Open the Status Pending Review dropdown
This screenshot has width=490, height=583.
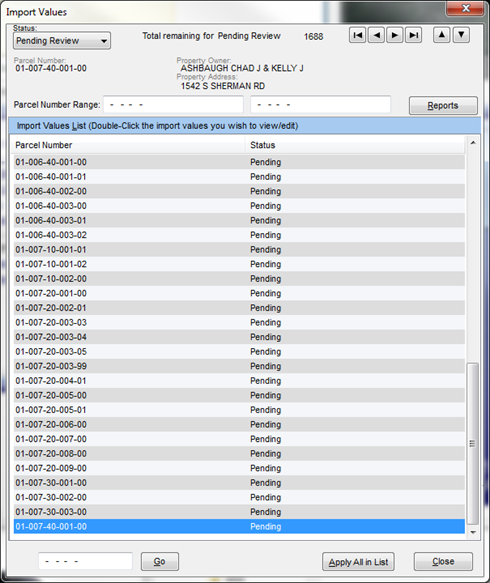click(62, 41)
